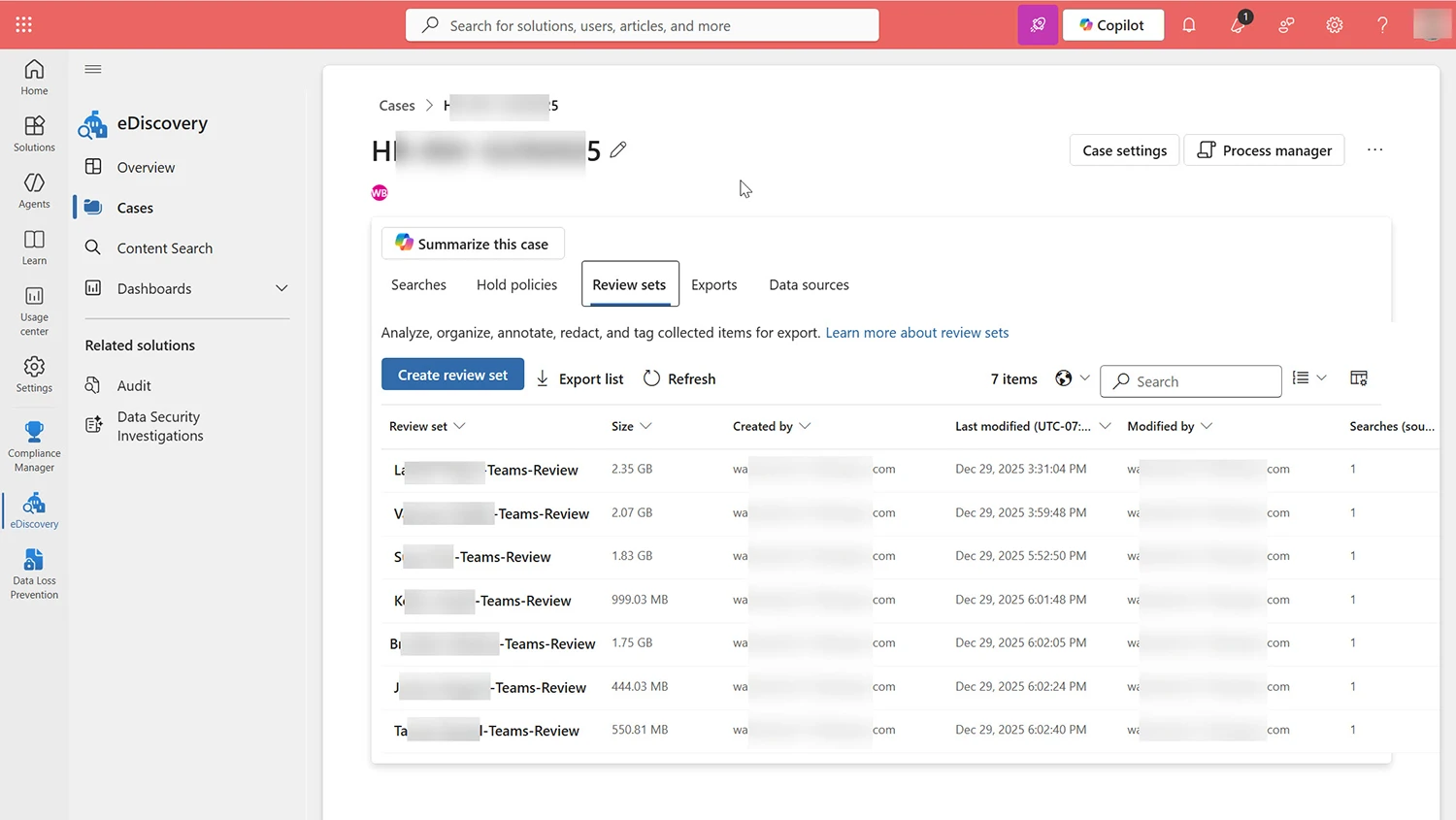This screenshot has height=820, width=1456.
Task: Open Size column sort menu
Action: point(632,426)
